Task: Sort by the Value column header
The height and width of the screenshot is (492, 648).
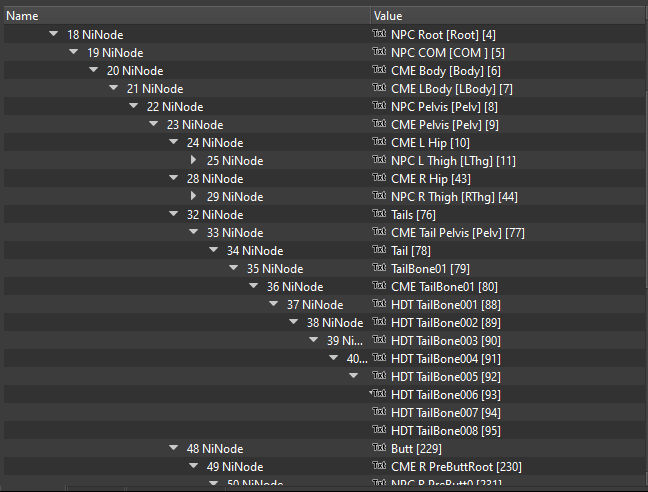Action: tap(507, 16)
